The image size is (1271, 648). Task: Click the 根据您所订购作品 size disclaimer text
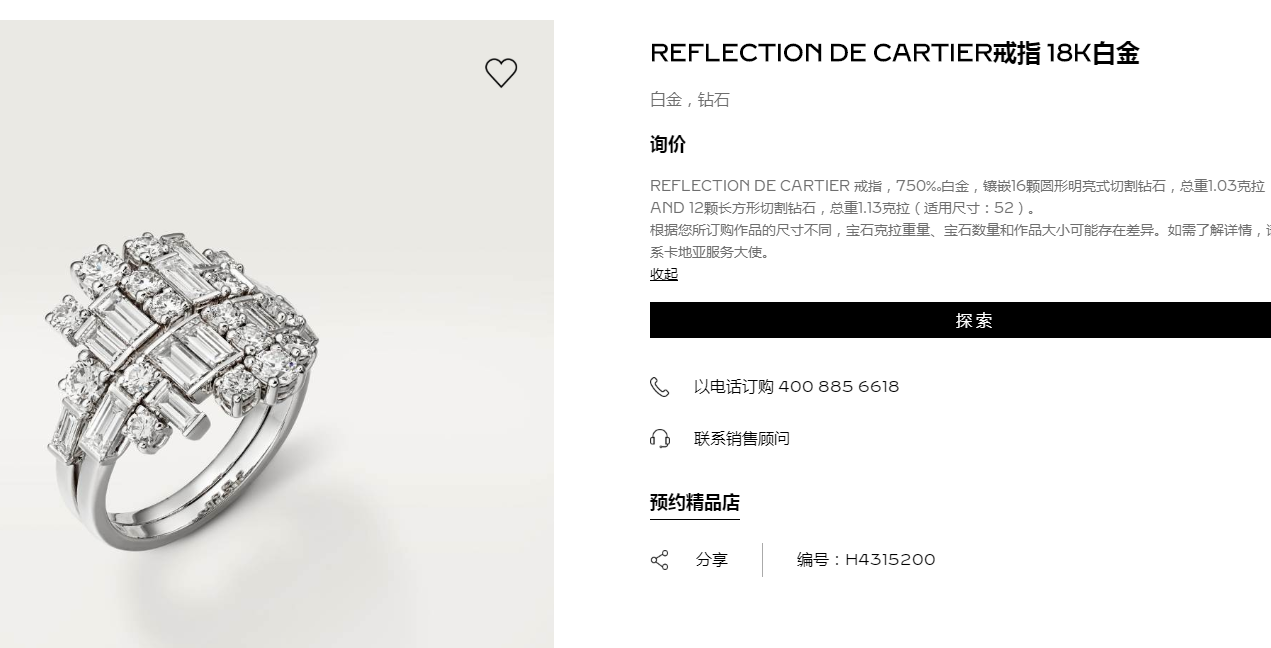(960, 230)
